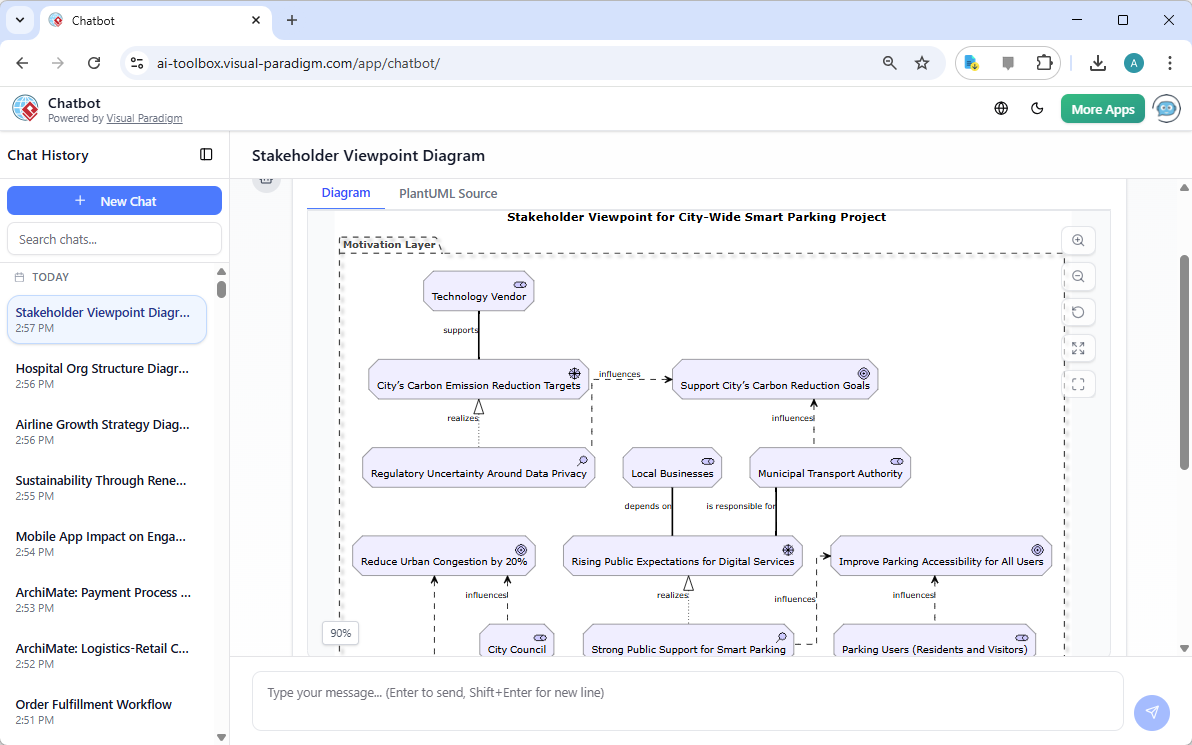Toggle the Chat History panel visibility
The height and width of the screenshot is (745, 1192).
pyautogui.click(x=206, y=154)
